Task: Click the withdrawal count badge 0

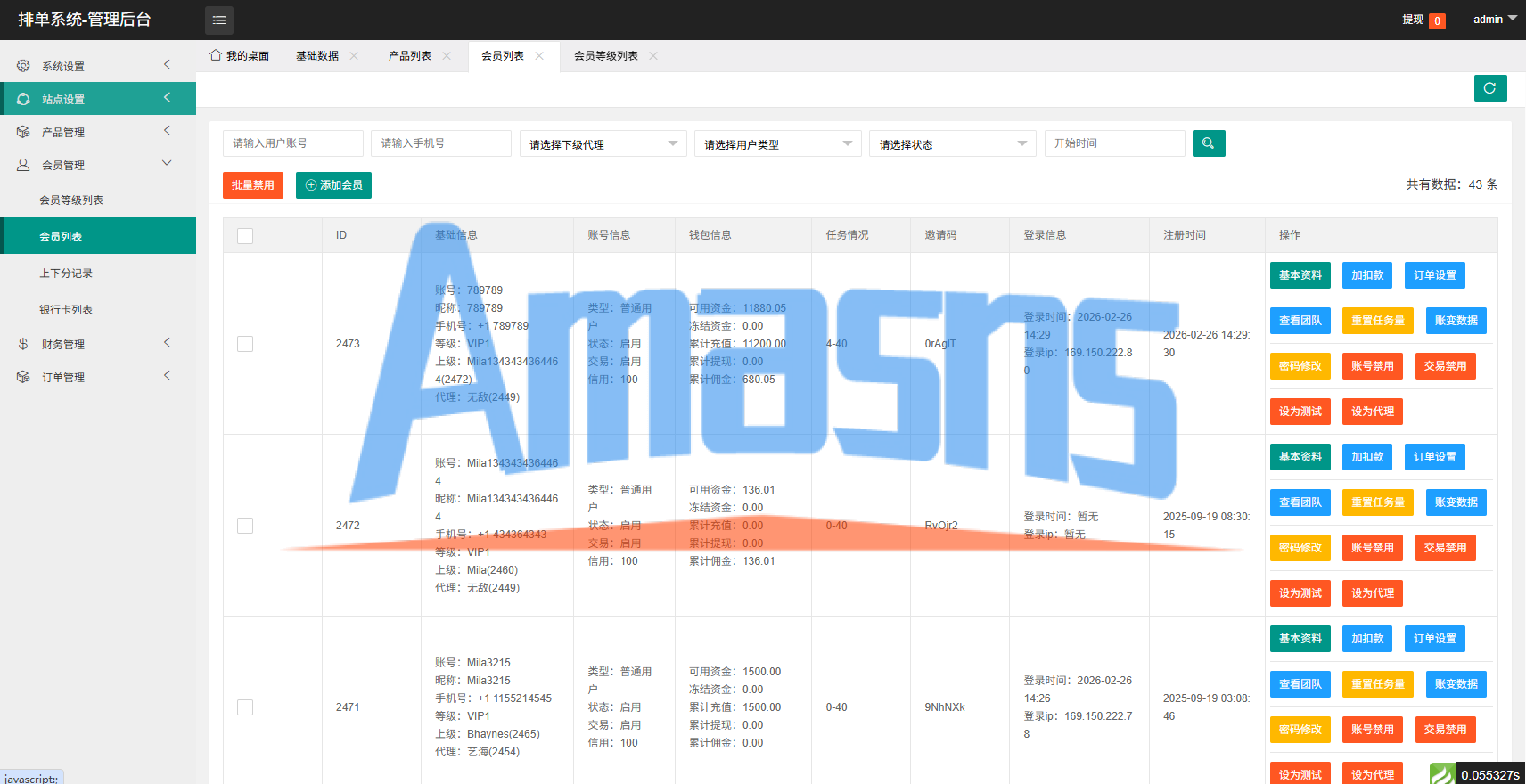Action: (x=1437, y=21)
